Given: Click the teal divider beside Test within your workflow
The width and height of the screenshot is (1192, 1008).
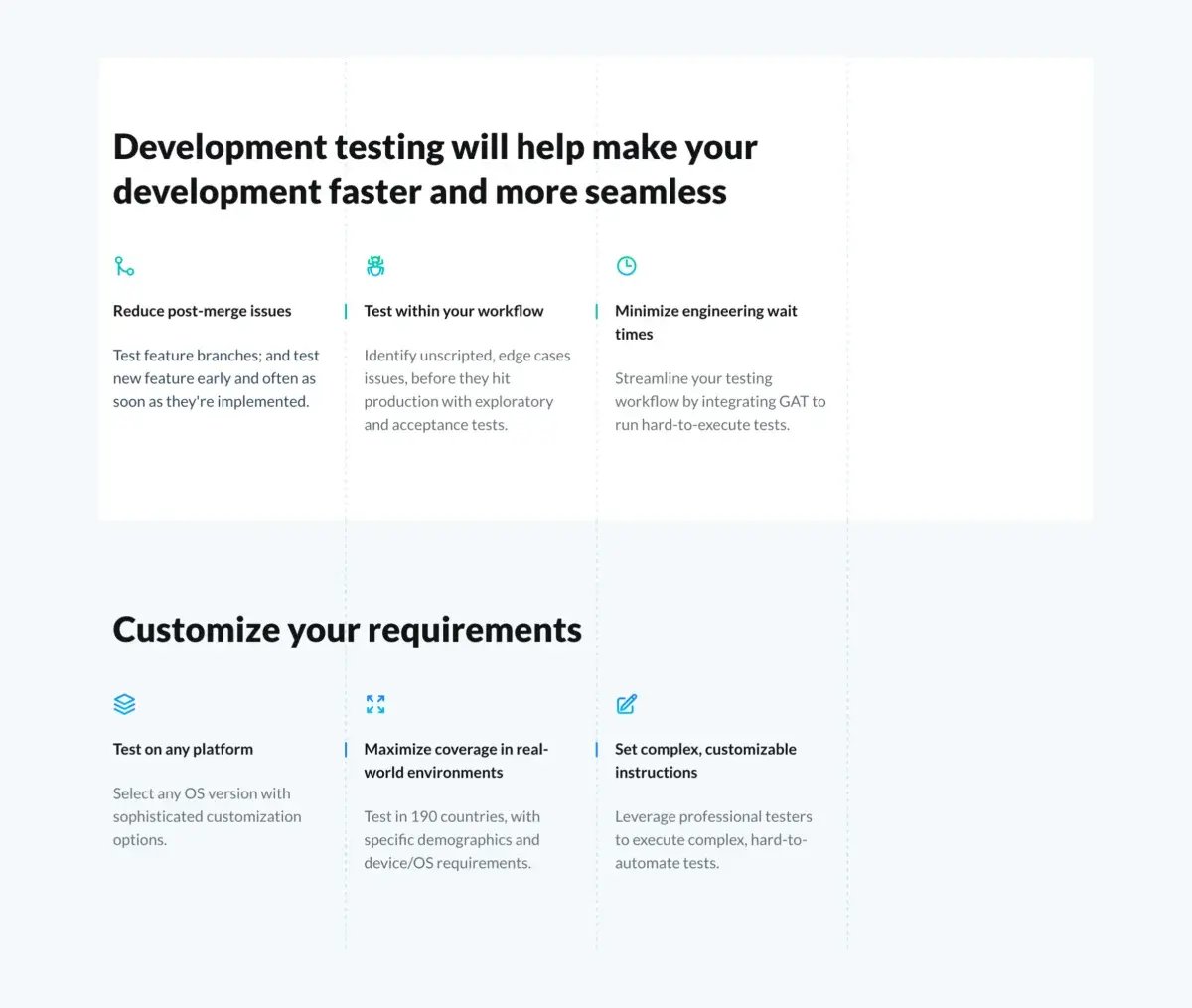Looking at the screenshot, I should [346, 311].
